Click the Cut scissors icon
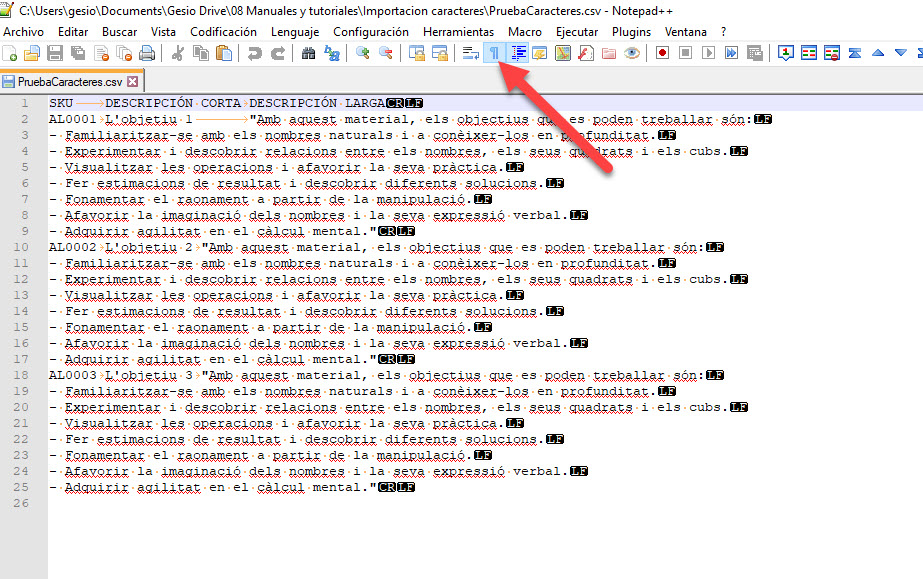This screenshot has height=579, width=923. tap(177, 54)
